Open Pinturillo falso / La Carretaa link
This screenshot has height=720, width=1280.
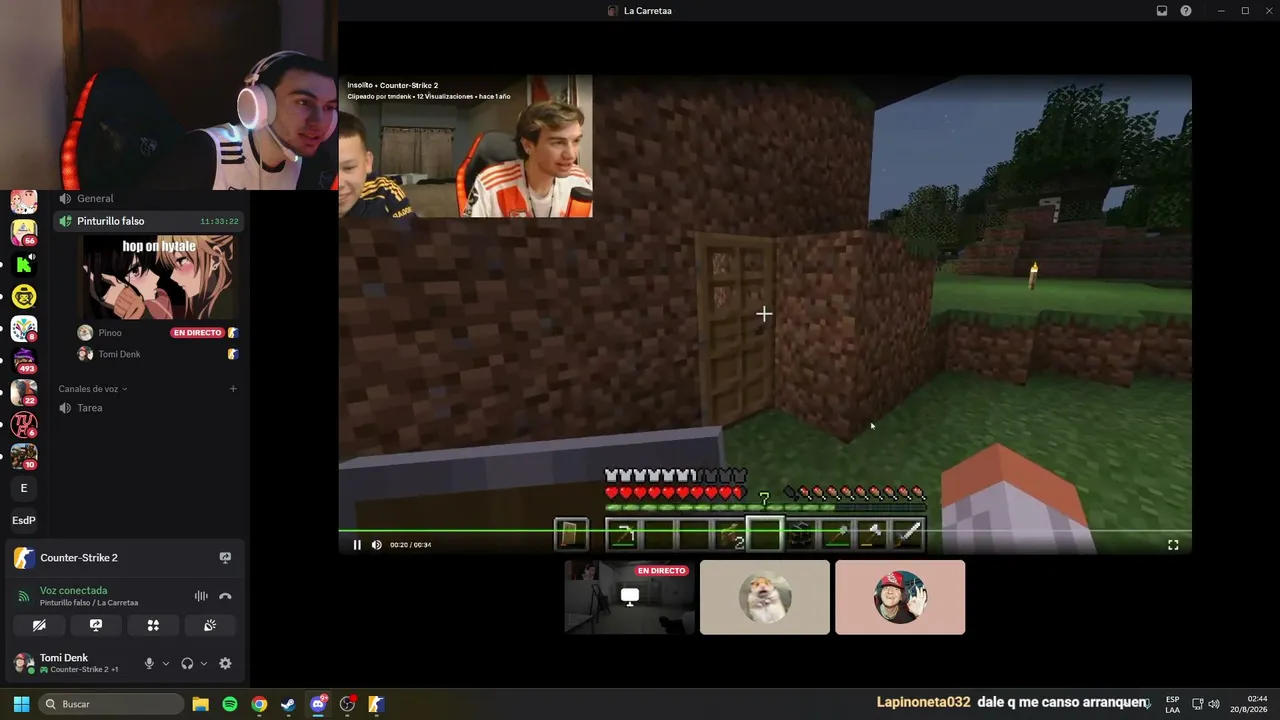pos(89,603)
